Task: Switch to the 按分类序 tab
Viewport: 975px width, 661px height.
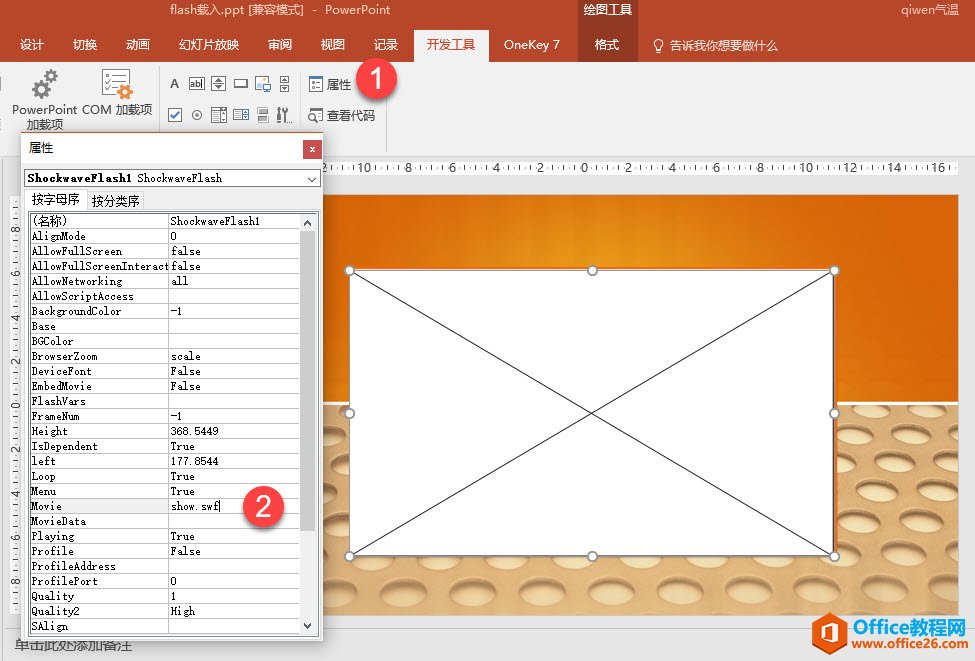Action: [x=116, y=201]
